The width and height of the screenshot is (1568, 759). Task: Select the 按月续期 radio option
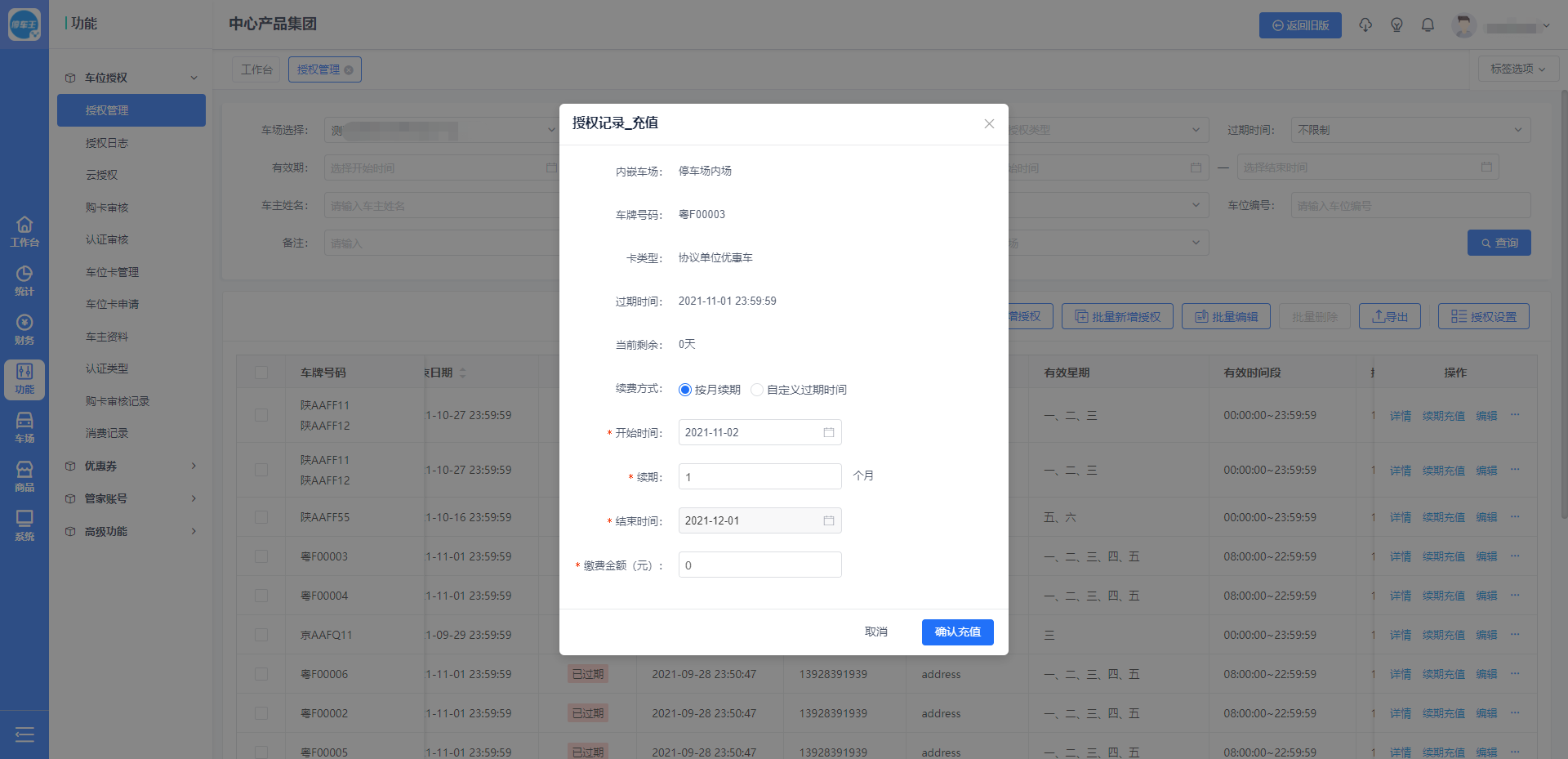[685, 390]
